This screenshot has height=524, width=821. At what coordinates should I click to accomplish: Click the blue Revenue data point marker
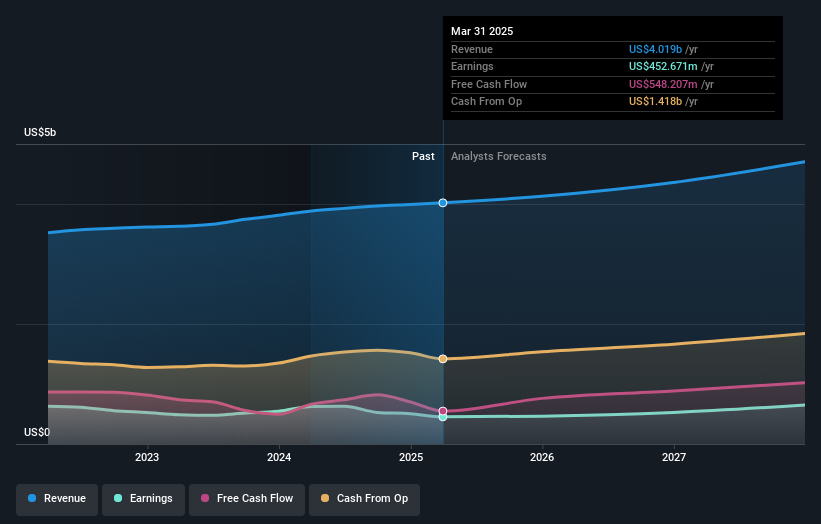point(443,203)
